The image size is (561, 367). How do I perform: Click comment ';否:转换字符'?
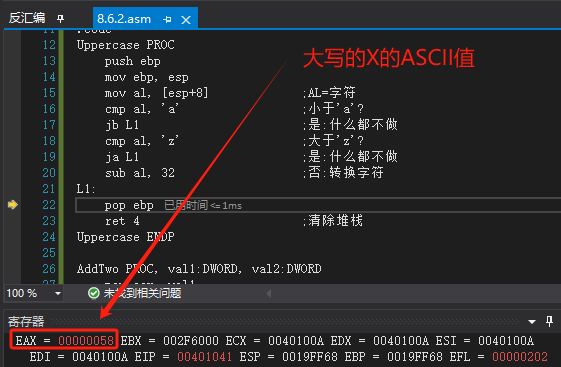[343, 173]
